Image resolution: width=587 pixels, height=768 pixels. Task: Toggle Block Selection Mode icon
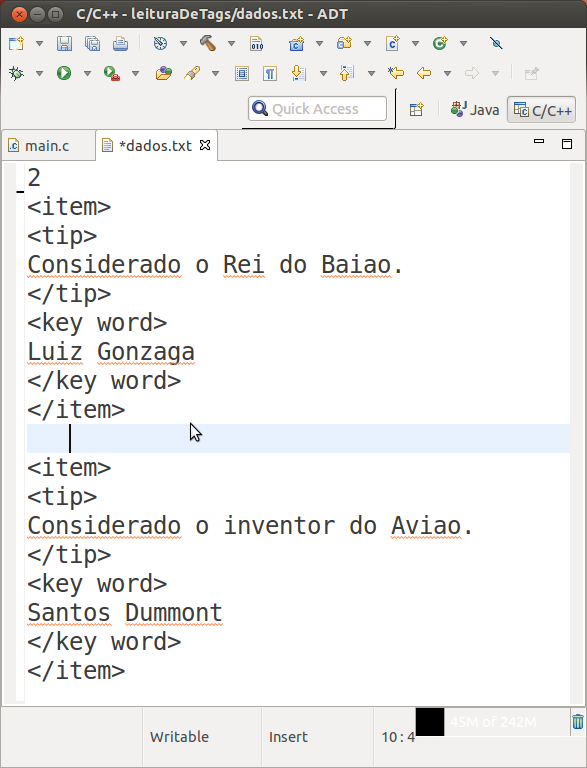point(242,73)
